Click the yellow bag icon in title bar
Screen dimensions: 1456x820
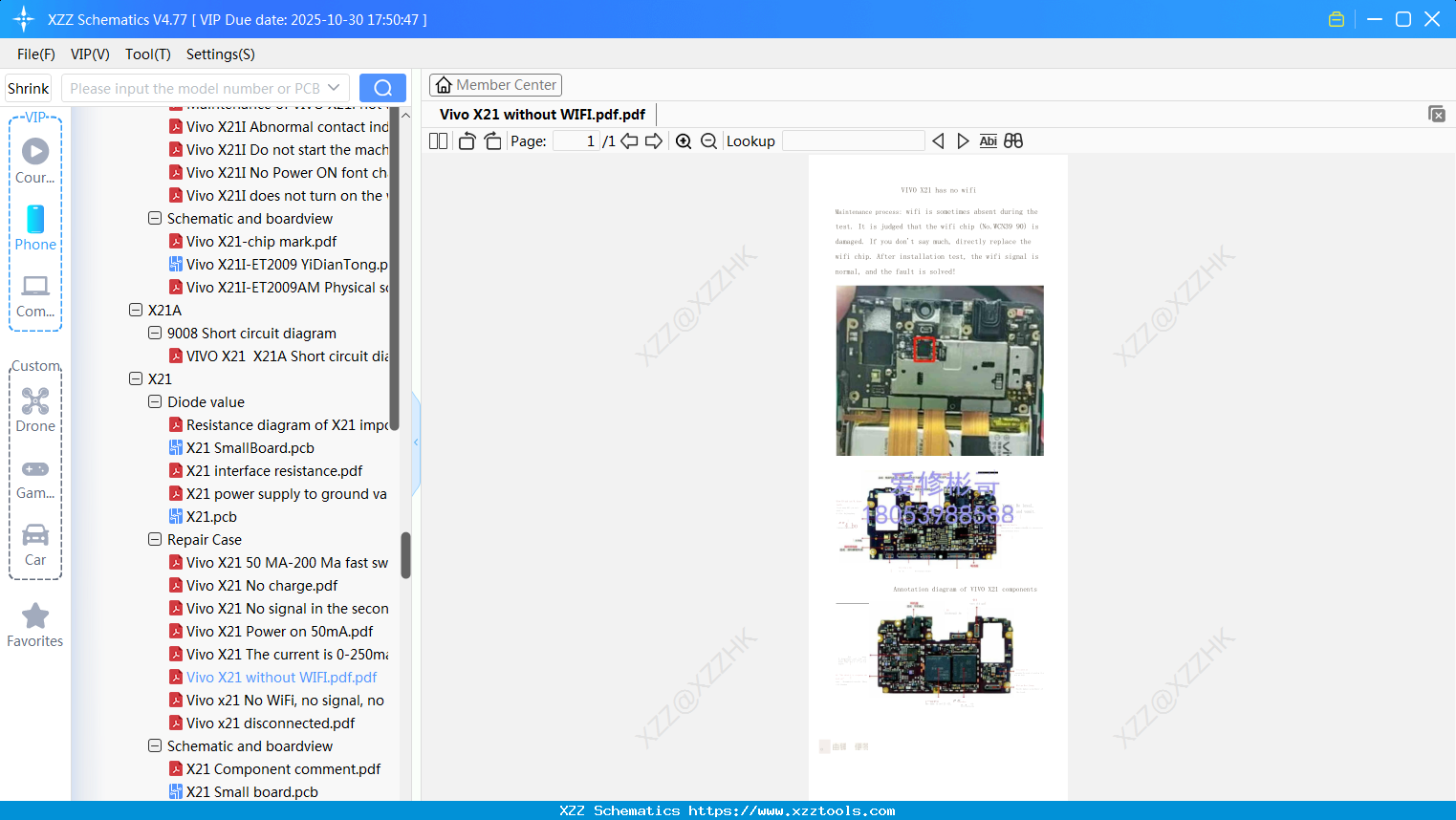point(1336,19)
